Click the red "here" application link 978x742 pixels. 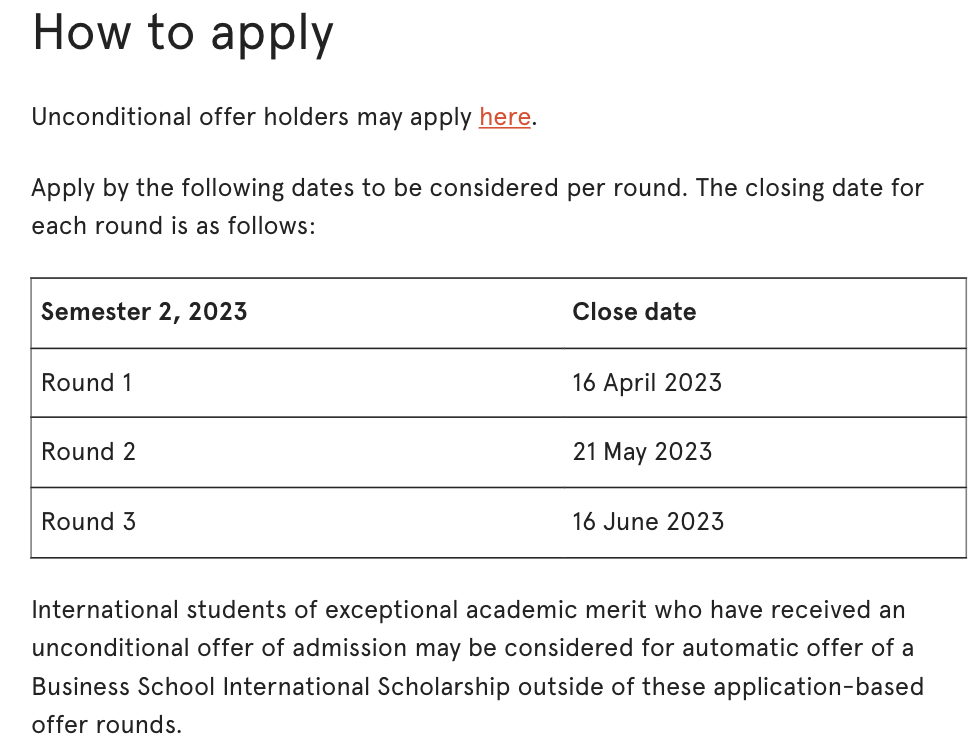pyautogui.click(x=504, y=117)
